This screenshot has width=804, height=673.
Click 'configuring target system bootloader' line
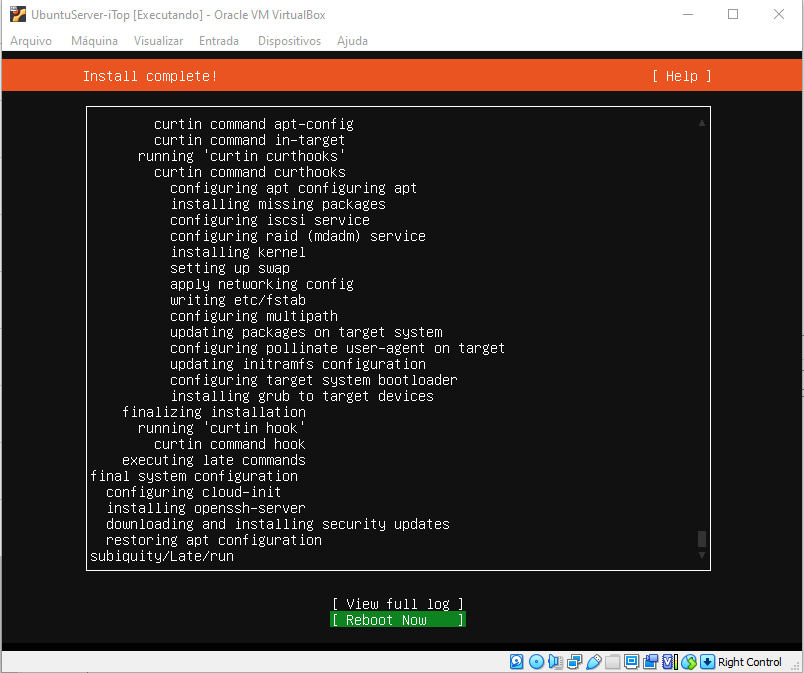(314, 380)
